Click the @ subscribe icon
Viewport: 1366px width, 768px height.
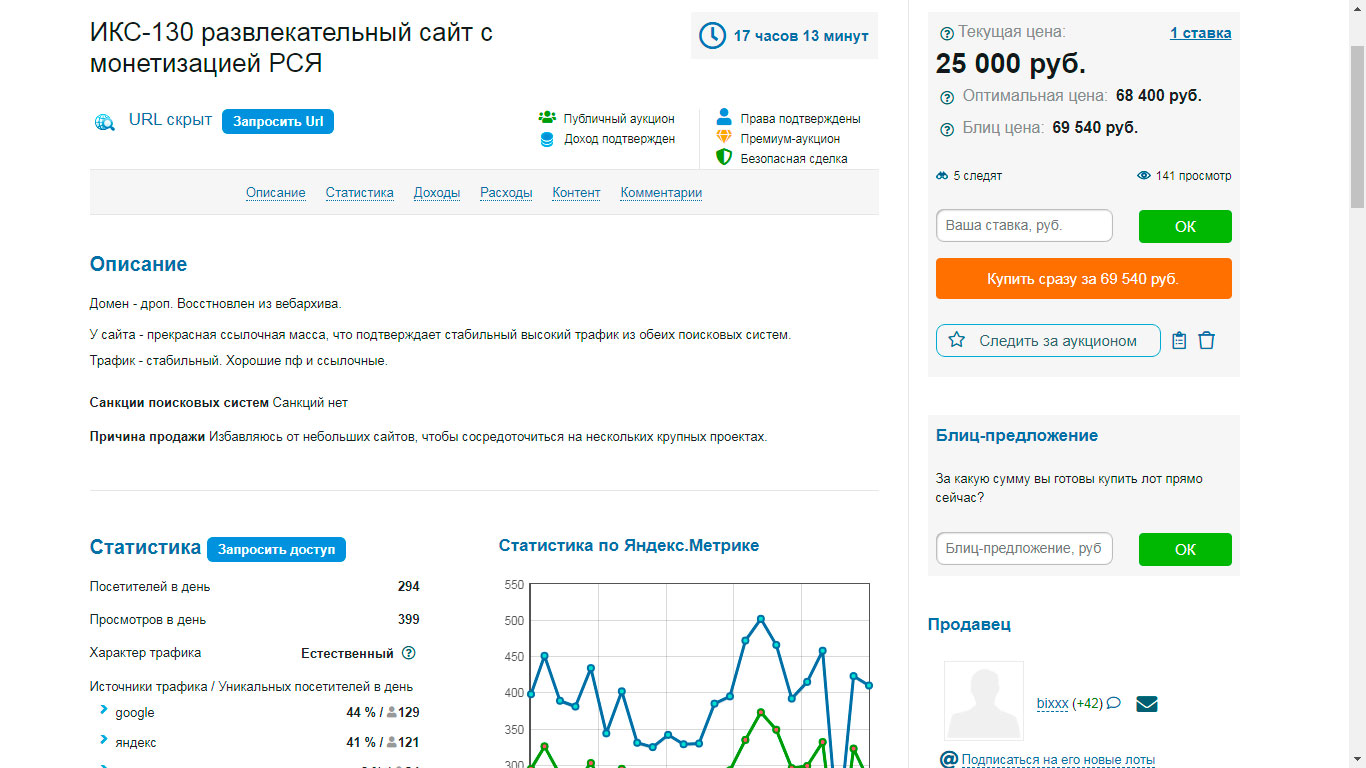tap(949, 760)
